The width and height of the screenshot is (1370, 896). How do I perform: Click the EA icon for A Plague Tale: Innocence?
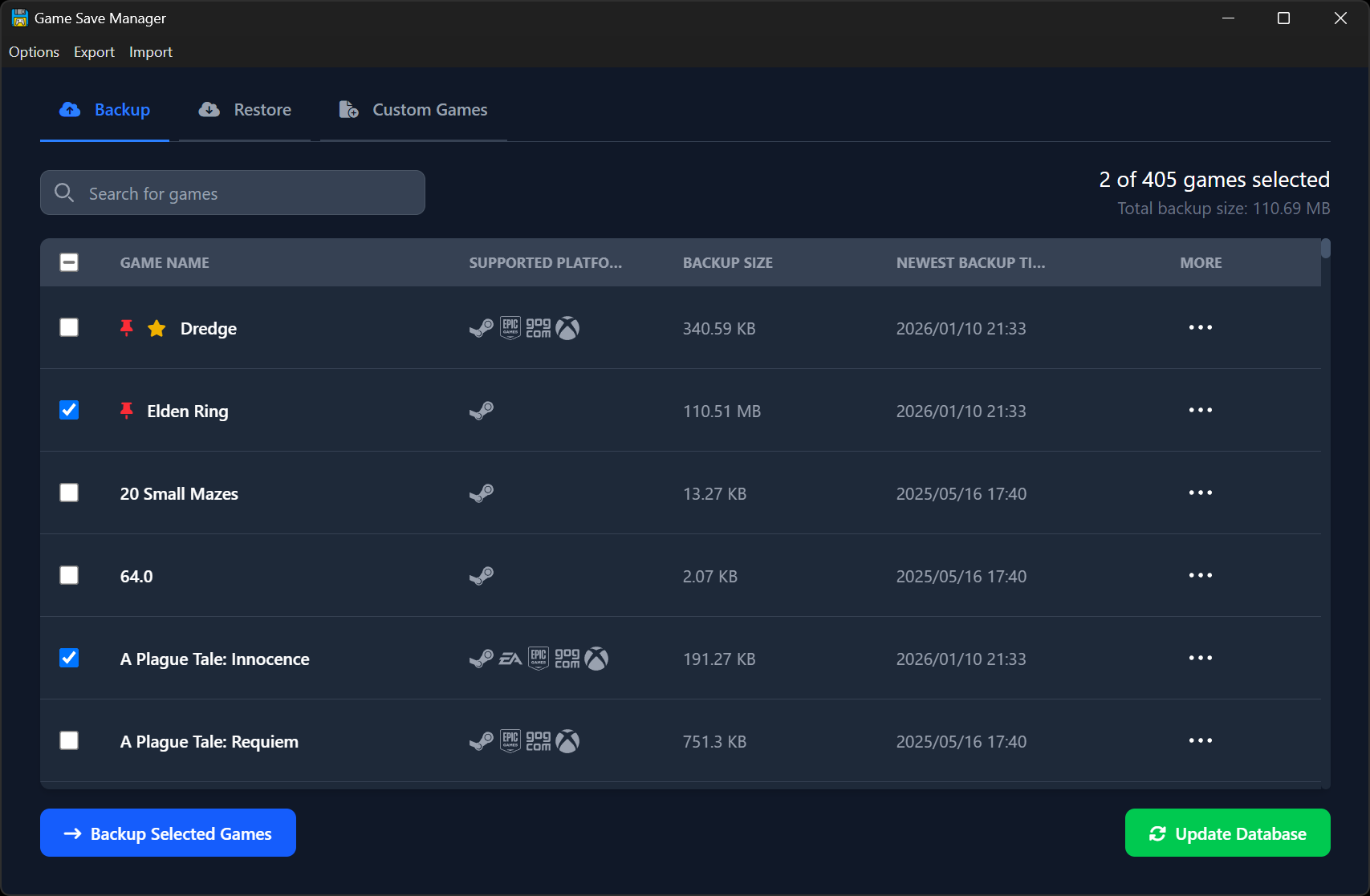[x=509, y=659]
